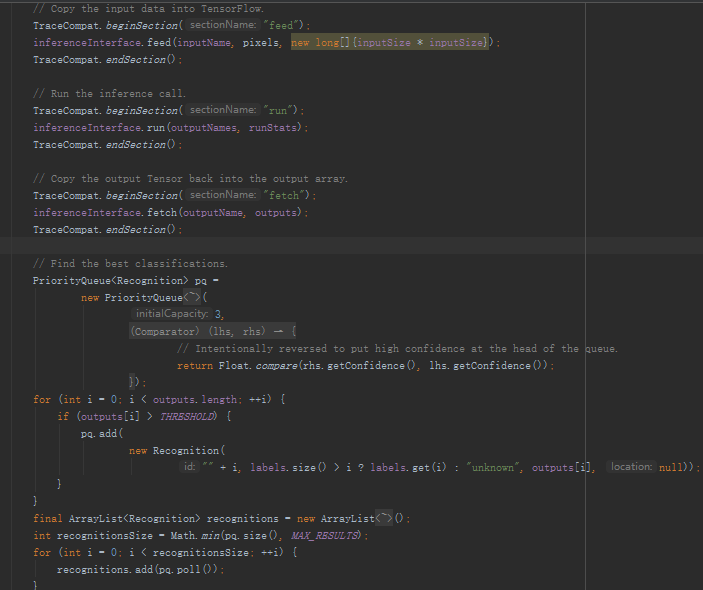The image size is (703, 590).
Task: Click the "feed" string literal in beginSection
Action: point(283,25)
